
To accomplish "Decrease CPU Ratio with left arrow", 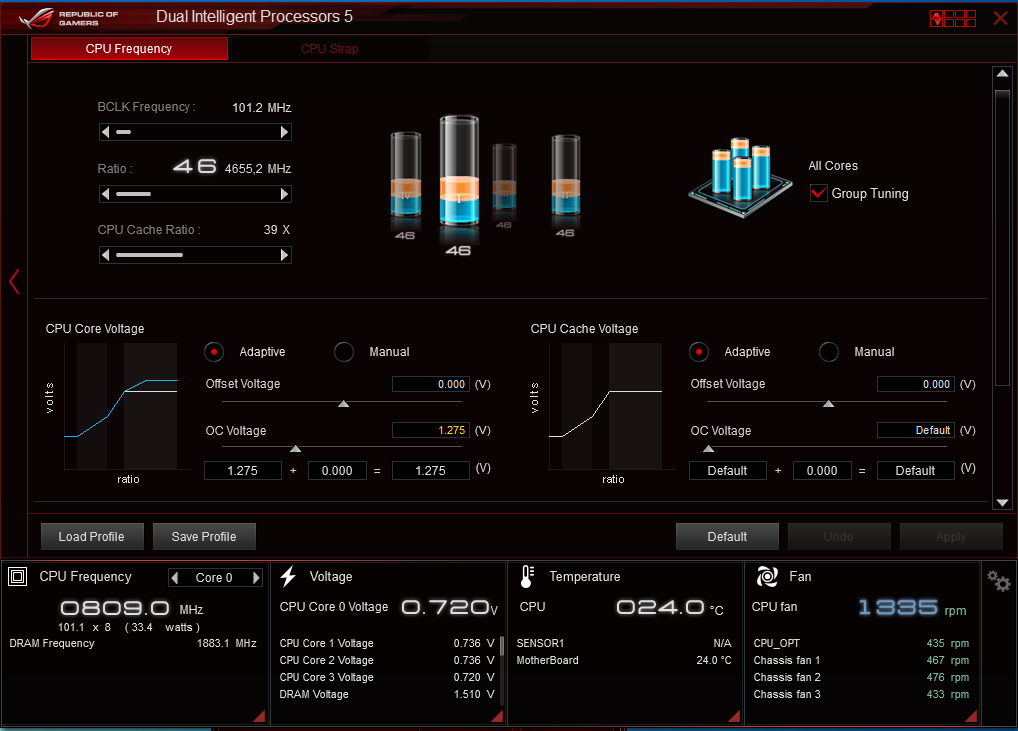I will pyautogui.click(x=106, y=194).
